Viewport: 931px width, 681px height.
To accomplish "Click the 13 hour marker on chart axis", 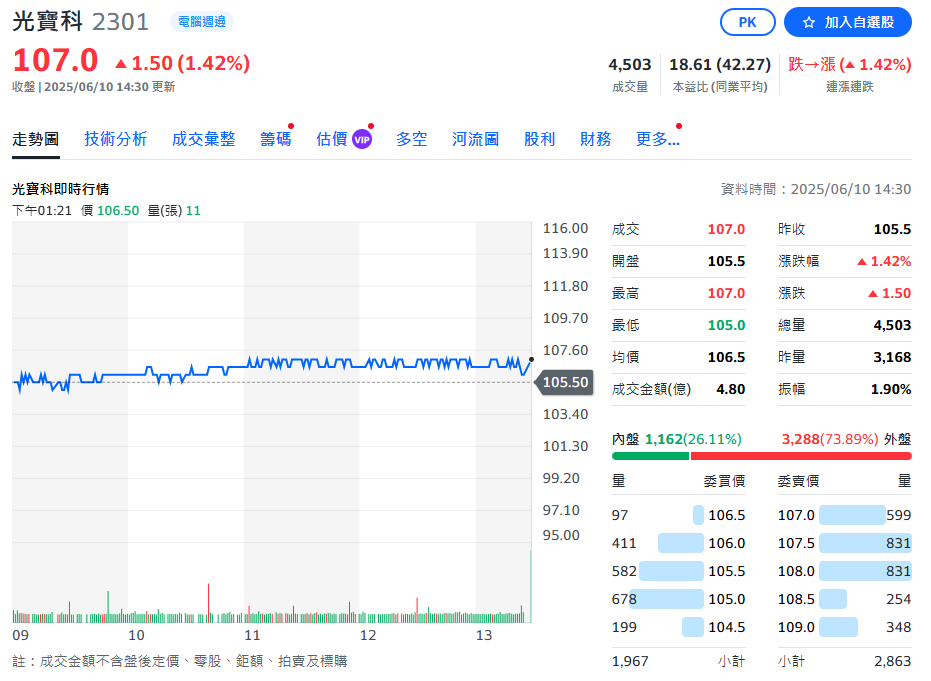I will (483, 635).
